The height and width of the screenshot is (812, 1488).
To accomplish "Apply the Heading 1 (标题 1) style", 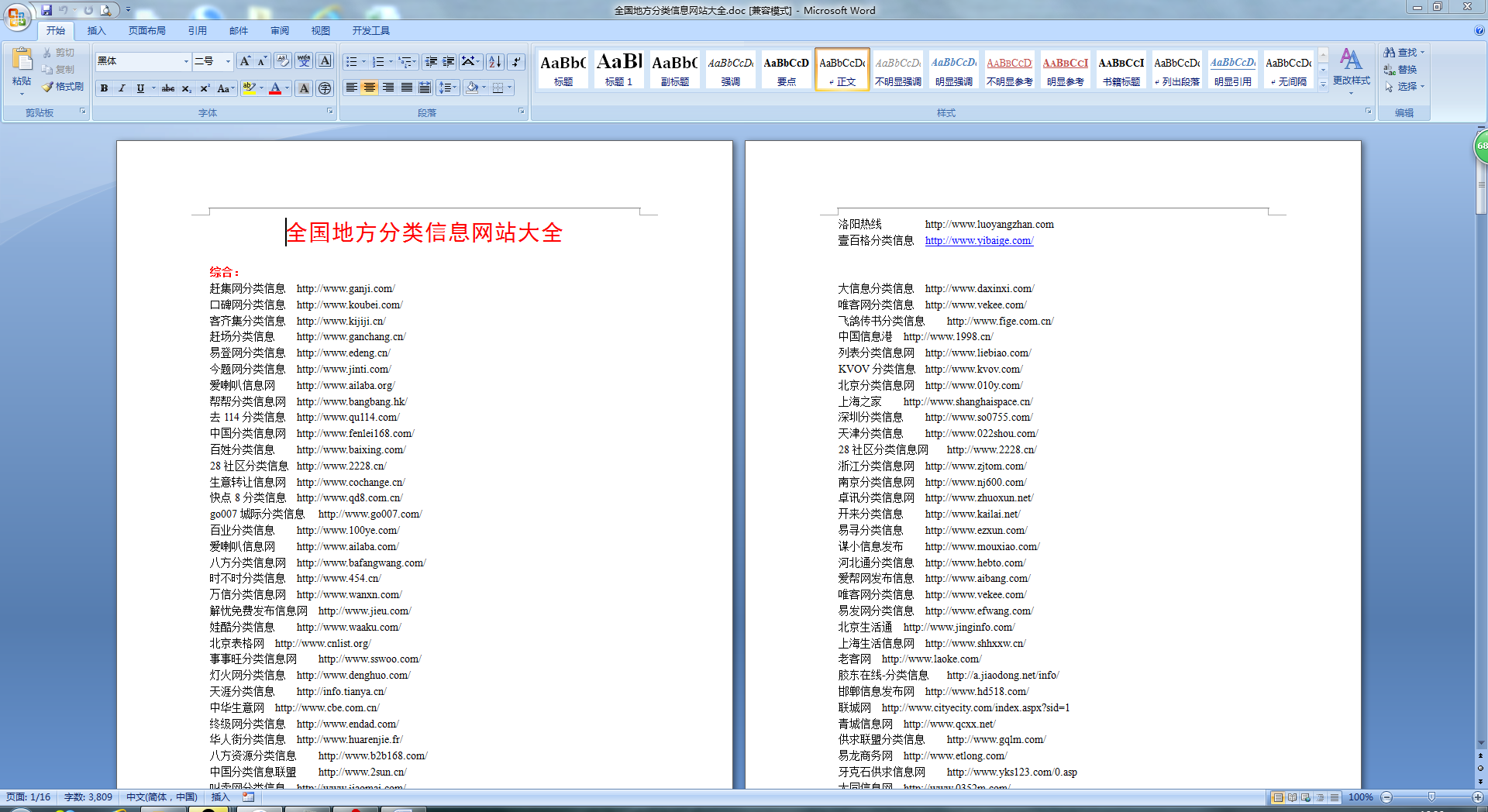I will pos(619,69).
